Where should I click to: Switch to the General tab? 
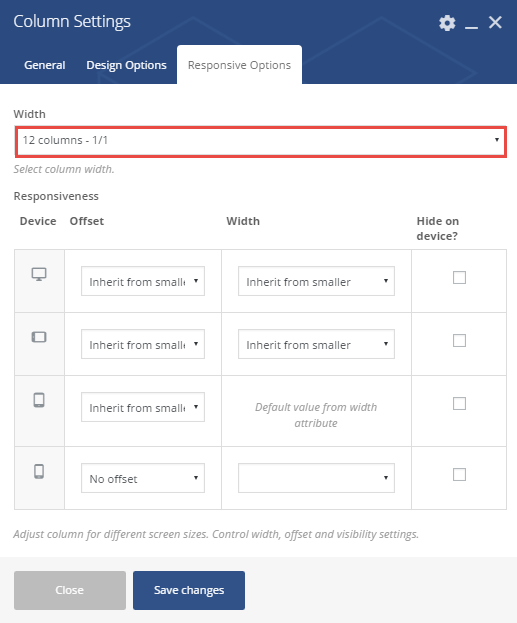45,65
